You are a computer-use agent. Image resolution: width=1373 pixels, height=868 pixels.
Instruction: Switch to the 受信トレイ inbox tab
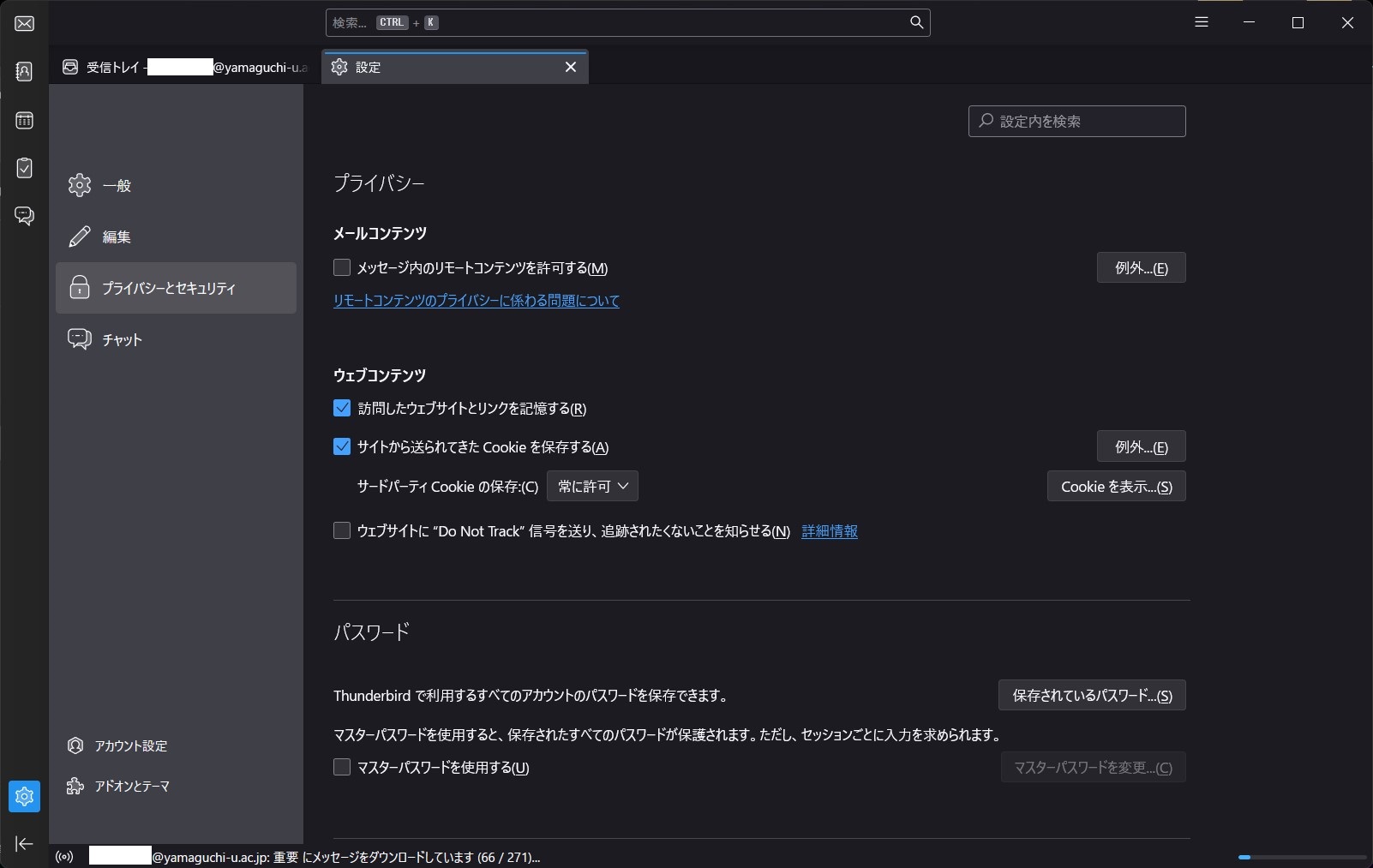185,67
